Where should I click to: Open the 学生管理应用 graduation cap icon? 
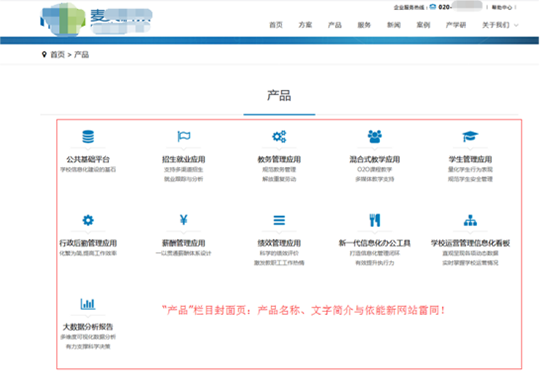click(470, 136)
